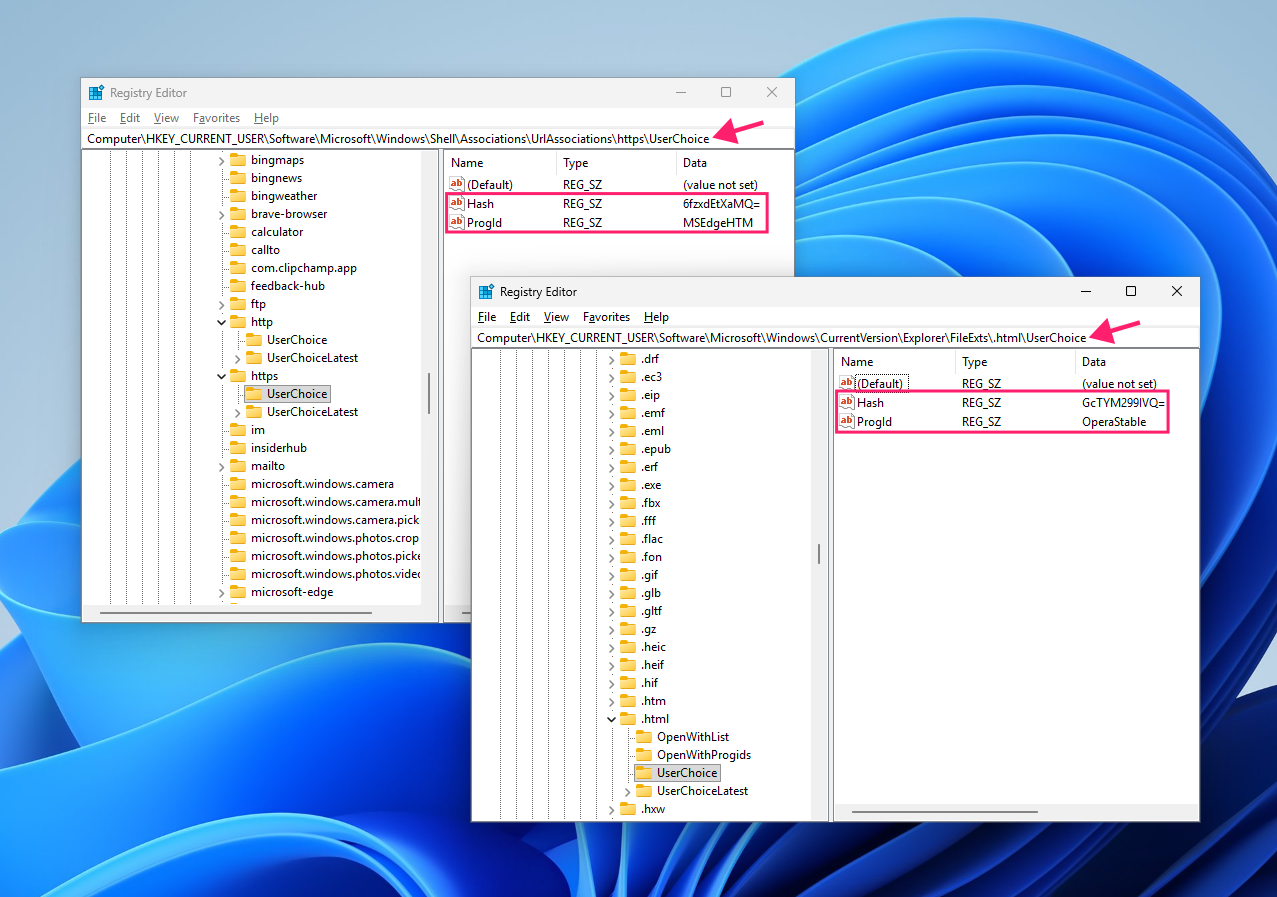The width and height of the screenshot is (1277, 897).
Task: Select the .heic folder icon
Action: coord(628,647)
